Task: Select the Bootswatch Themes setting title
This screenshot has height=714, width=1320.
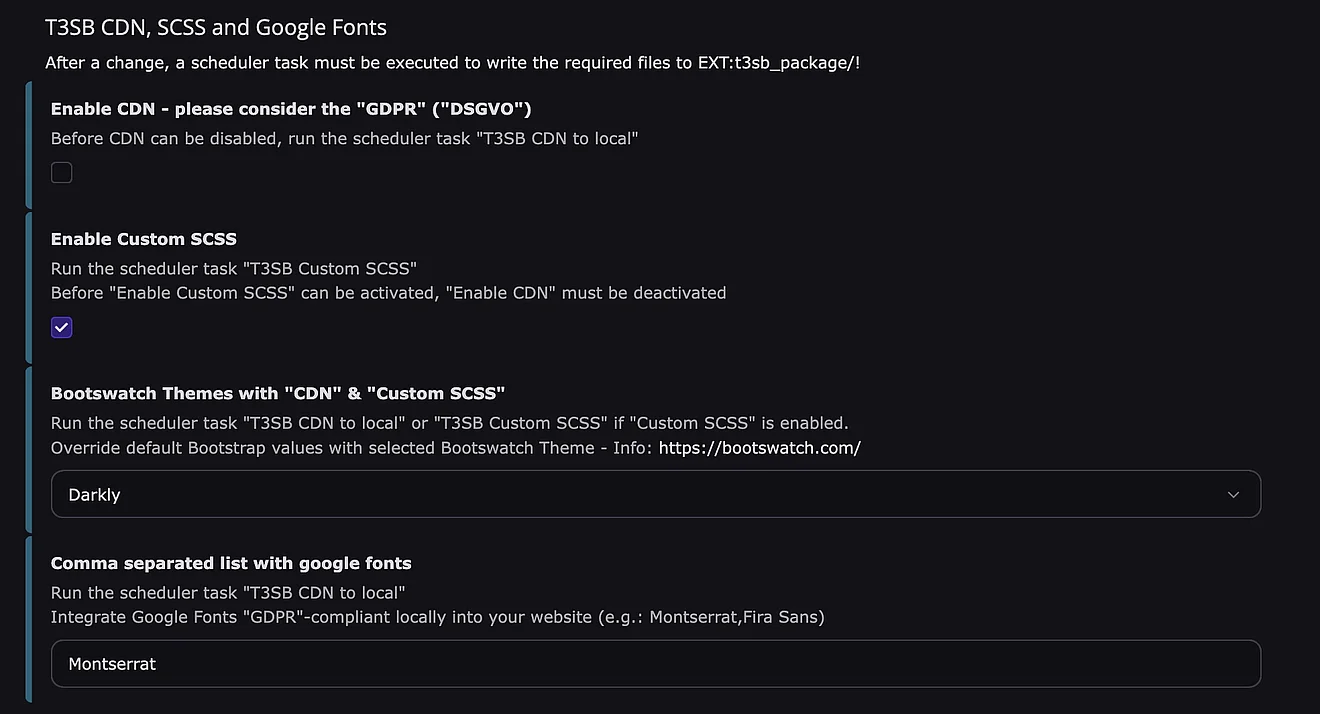Action: (278, 393)
